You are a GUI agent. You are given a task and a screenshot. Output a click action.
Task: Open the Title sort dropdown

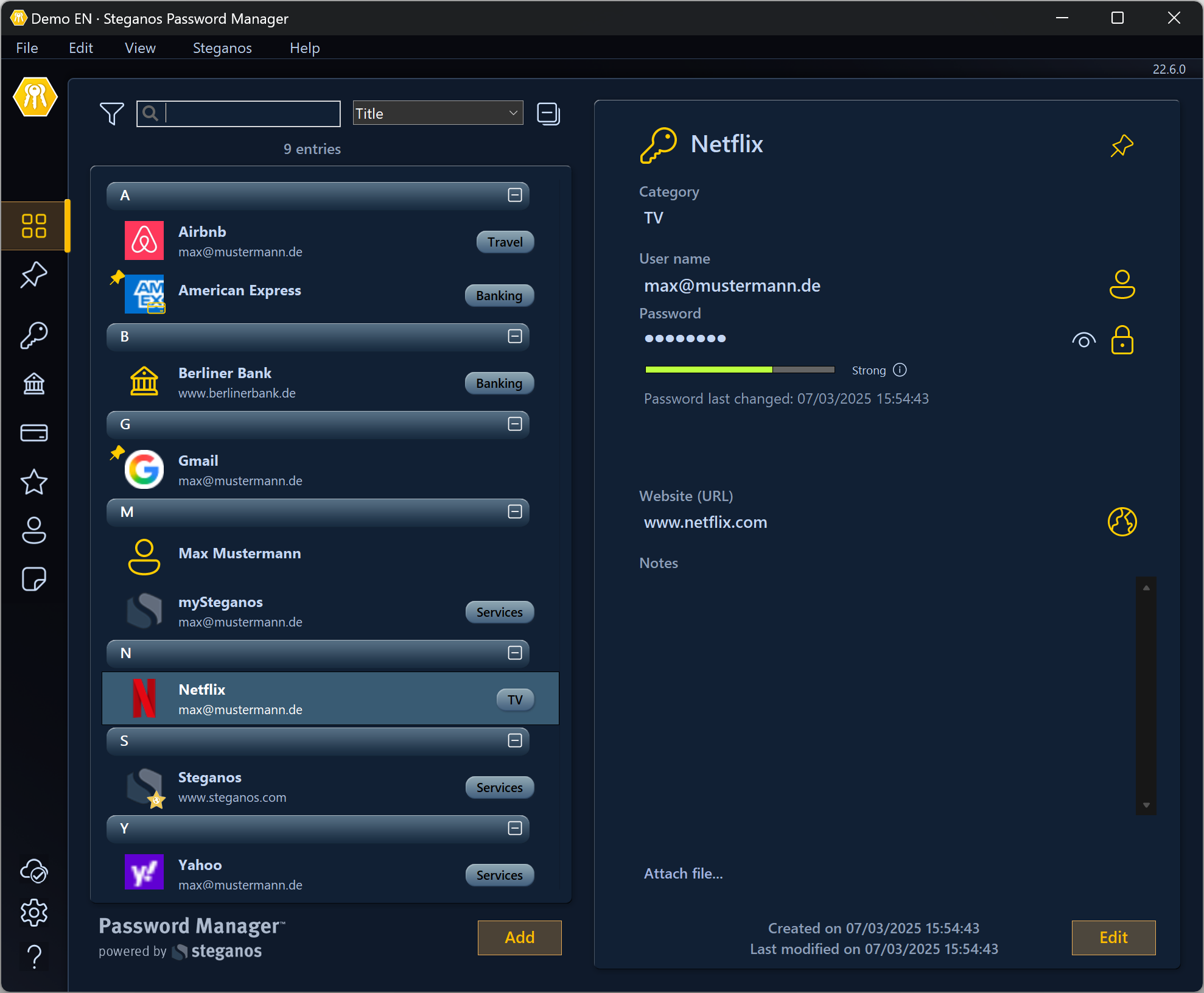click(438, 113)
